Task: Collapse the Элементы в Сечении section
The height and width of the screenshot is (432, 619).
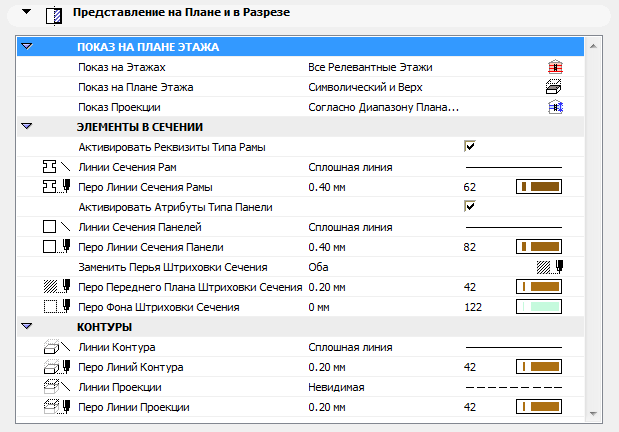Action: coord(27,127)
